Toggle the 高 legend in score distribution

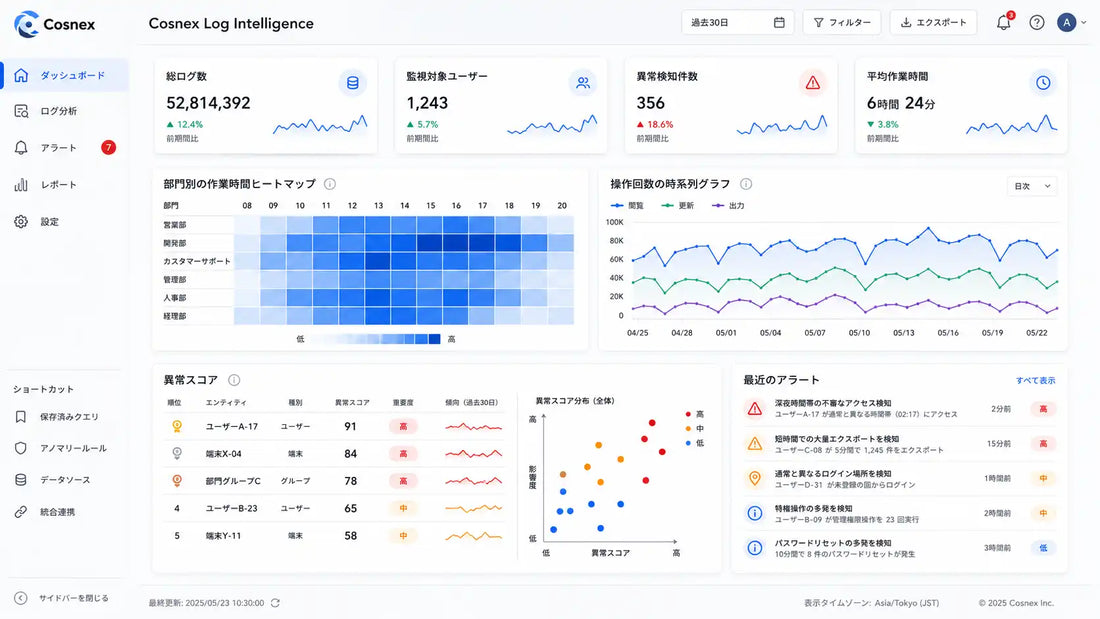point(695,414)
